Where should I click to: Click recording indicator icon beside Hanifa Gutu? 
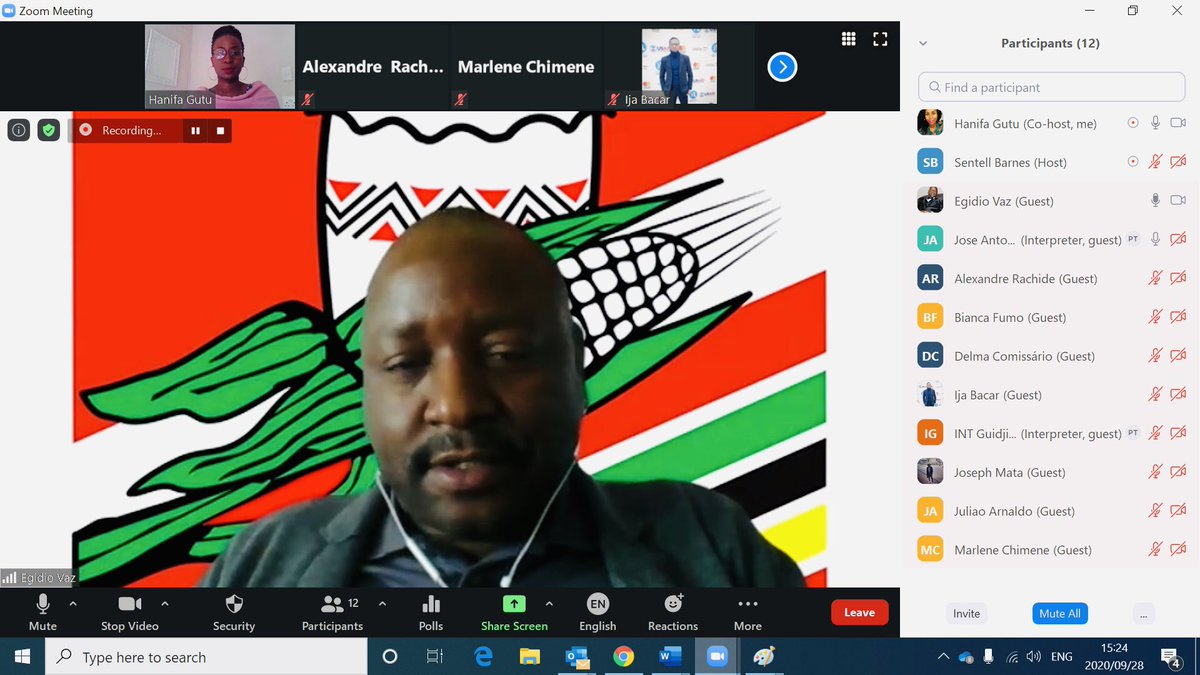click(x=1133, y=123)
